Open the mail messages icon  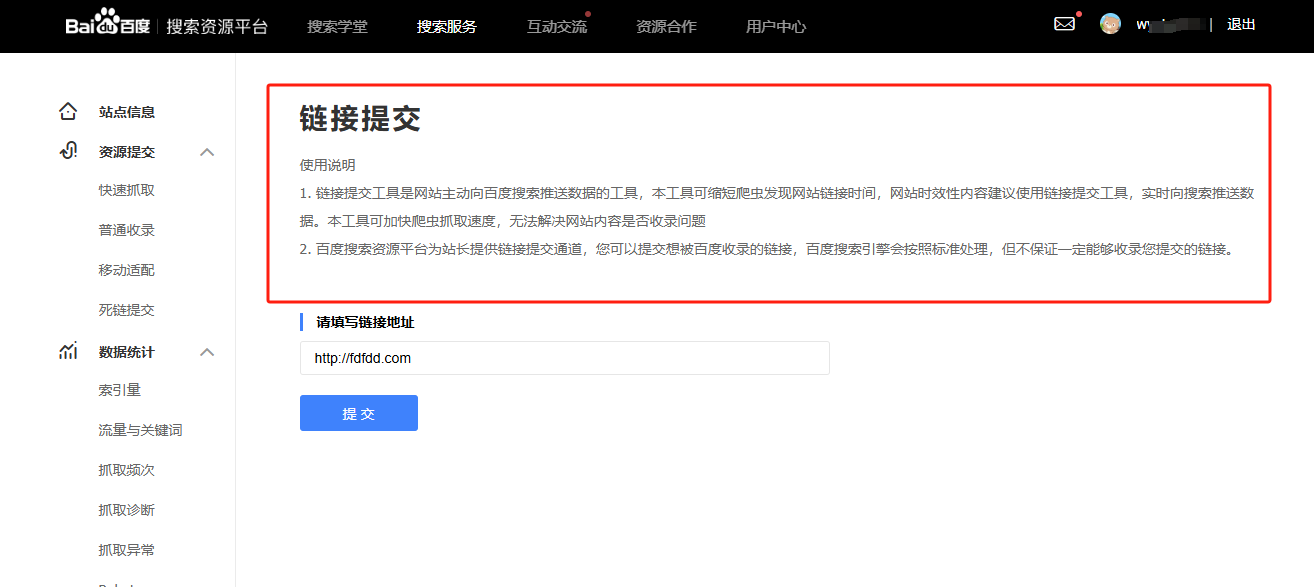click(1064, 24)
